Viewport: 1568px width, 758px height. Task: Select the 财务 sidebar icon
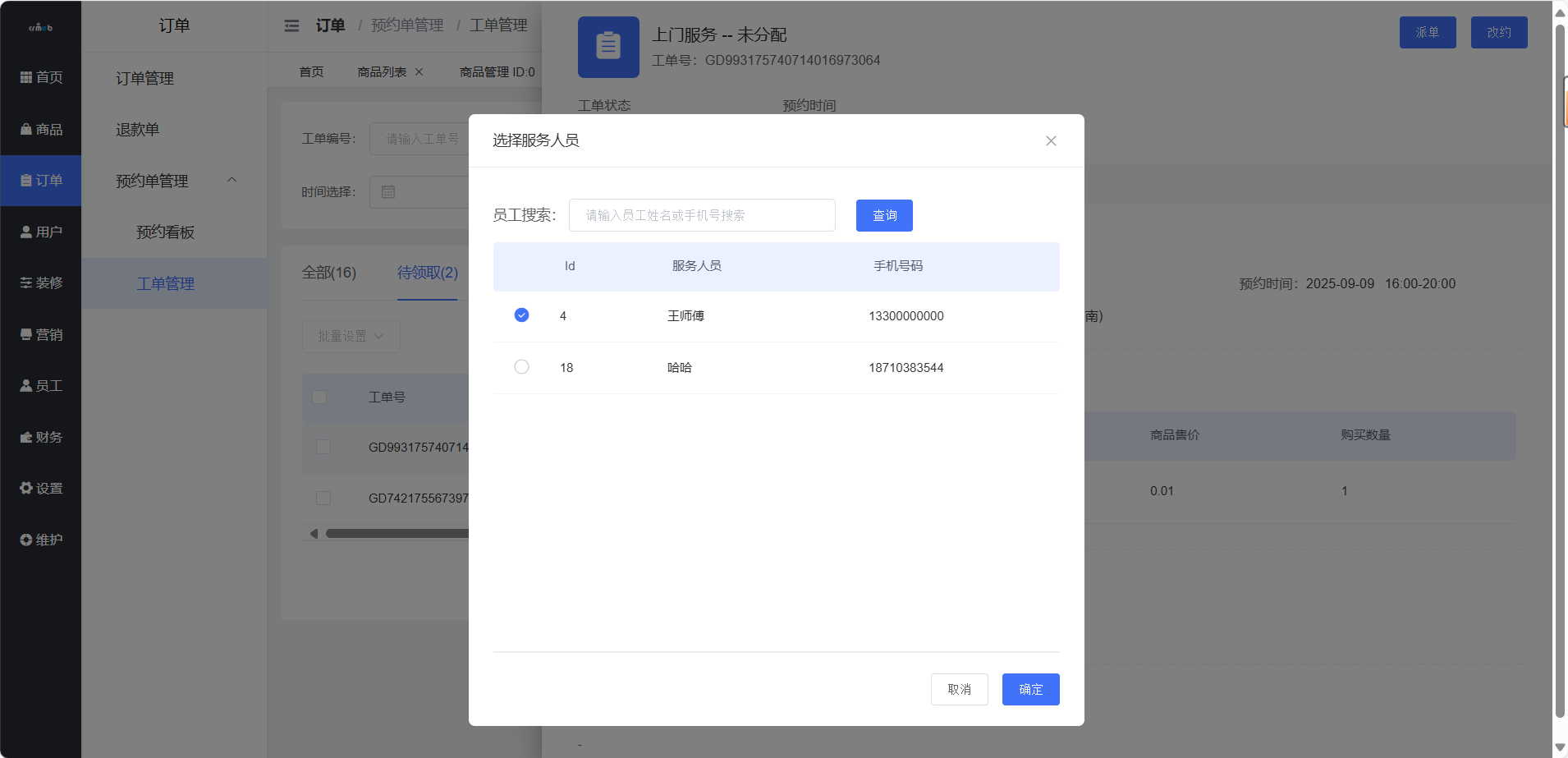(x=41, y=436)
